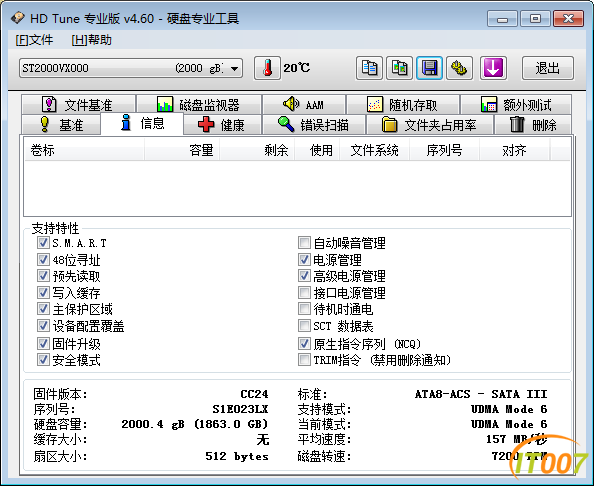594x486 pixels.
Task: Click the 卷标 column header
Action: (84, 150)
